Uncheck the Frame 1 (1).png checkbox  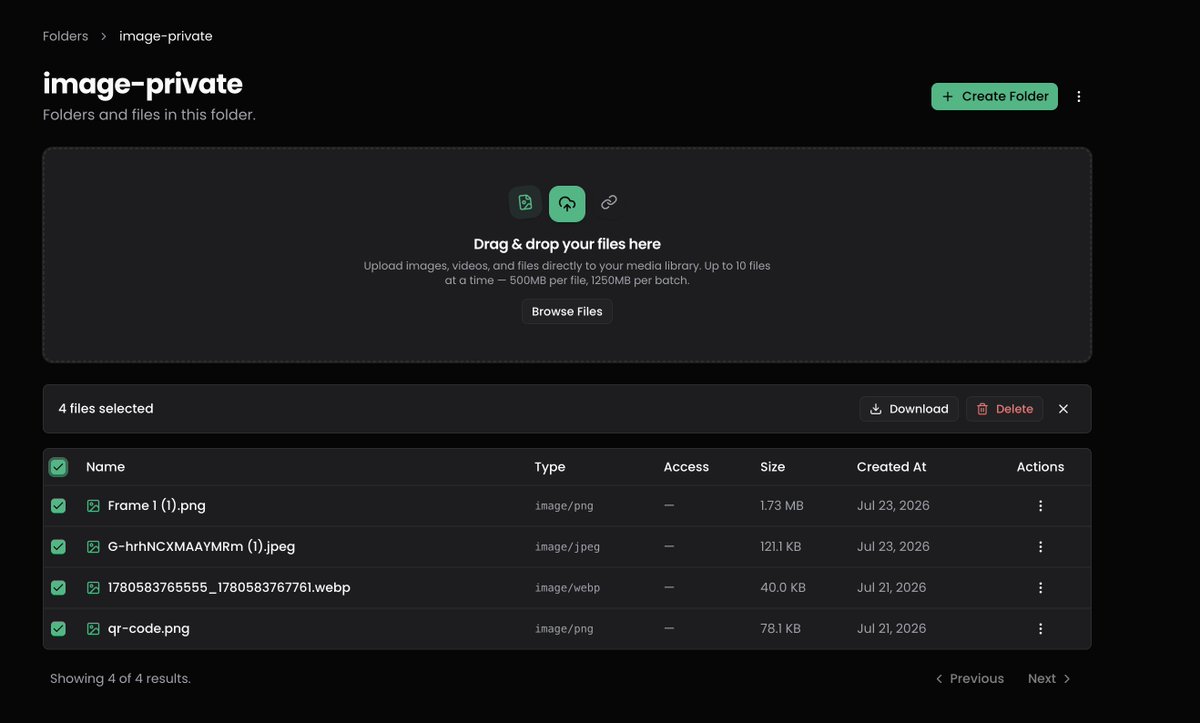click(58, 506)
